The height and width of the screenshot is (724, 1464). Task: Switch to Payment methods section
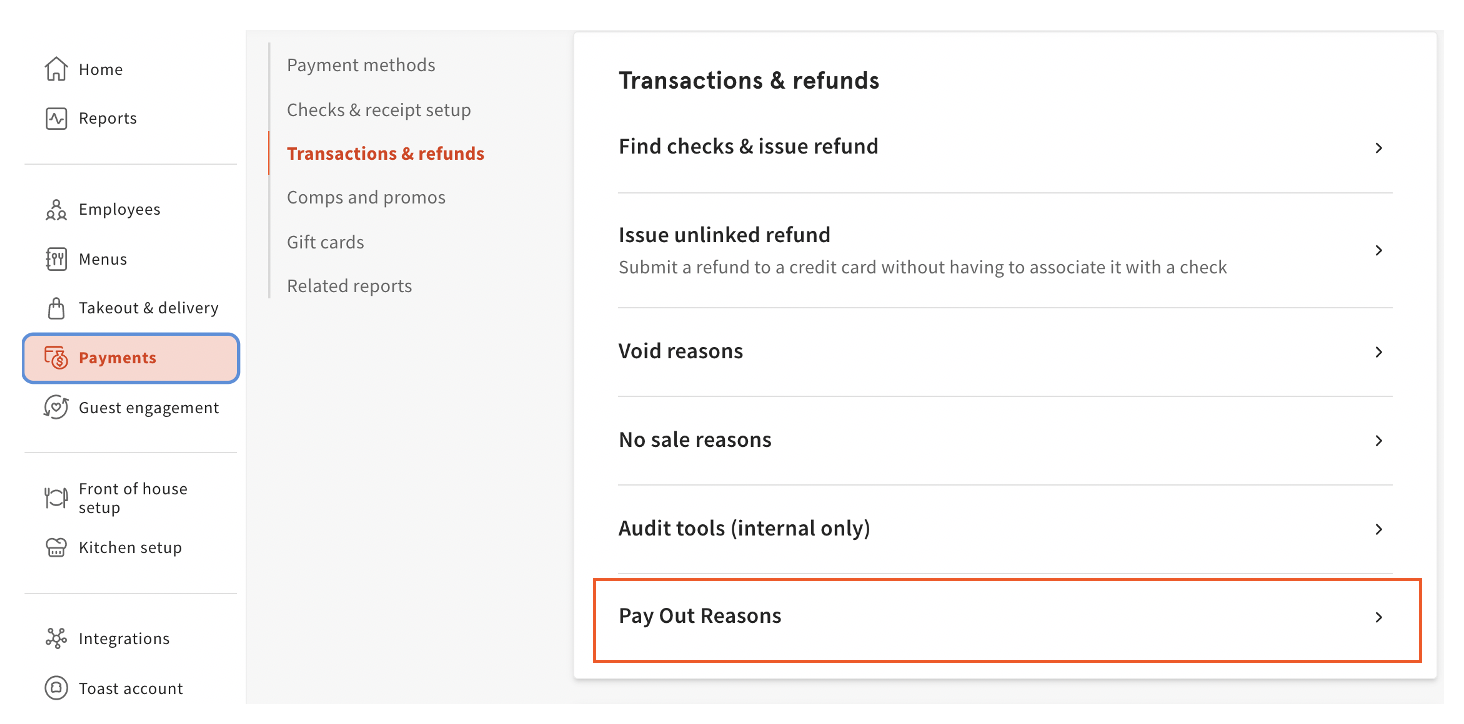point(361,65)
